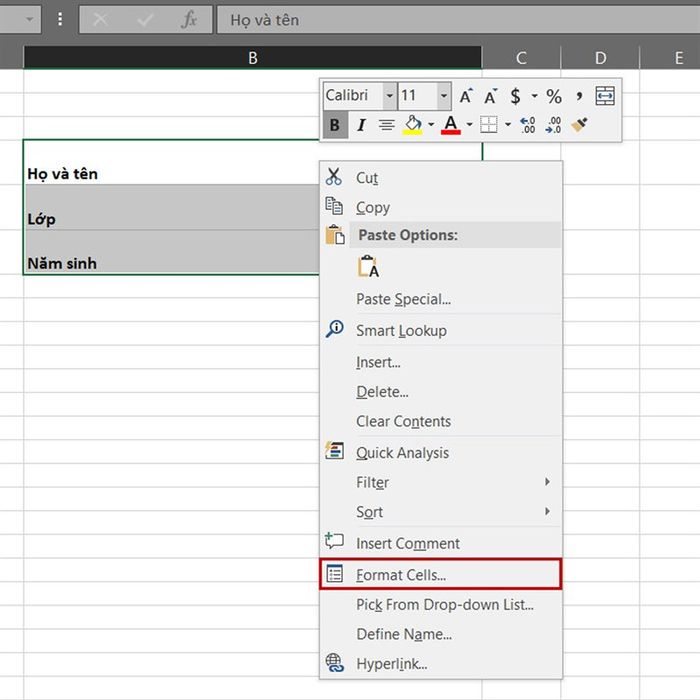The image size is (700, 700).
Task: Click Decrease Decimal icon
Action: [x=554, y=125]
